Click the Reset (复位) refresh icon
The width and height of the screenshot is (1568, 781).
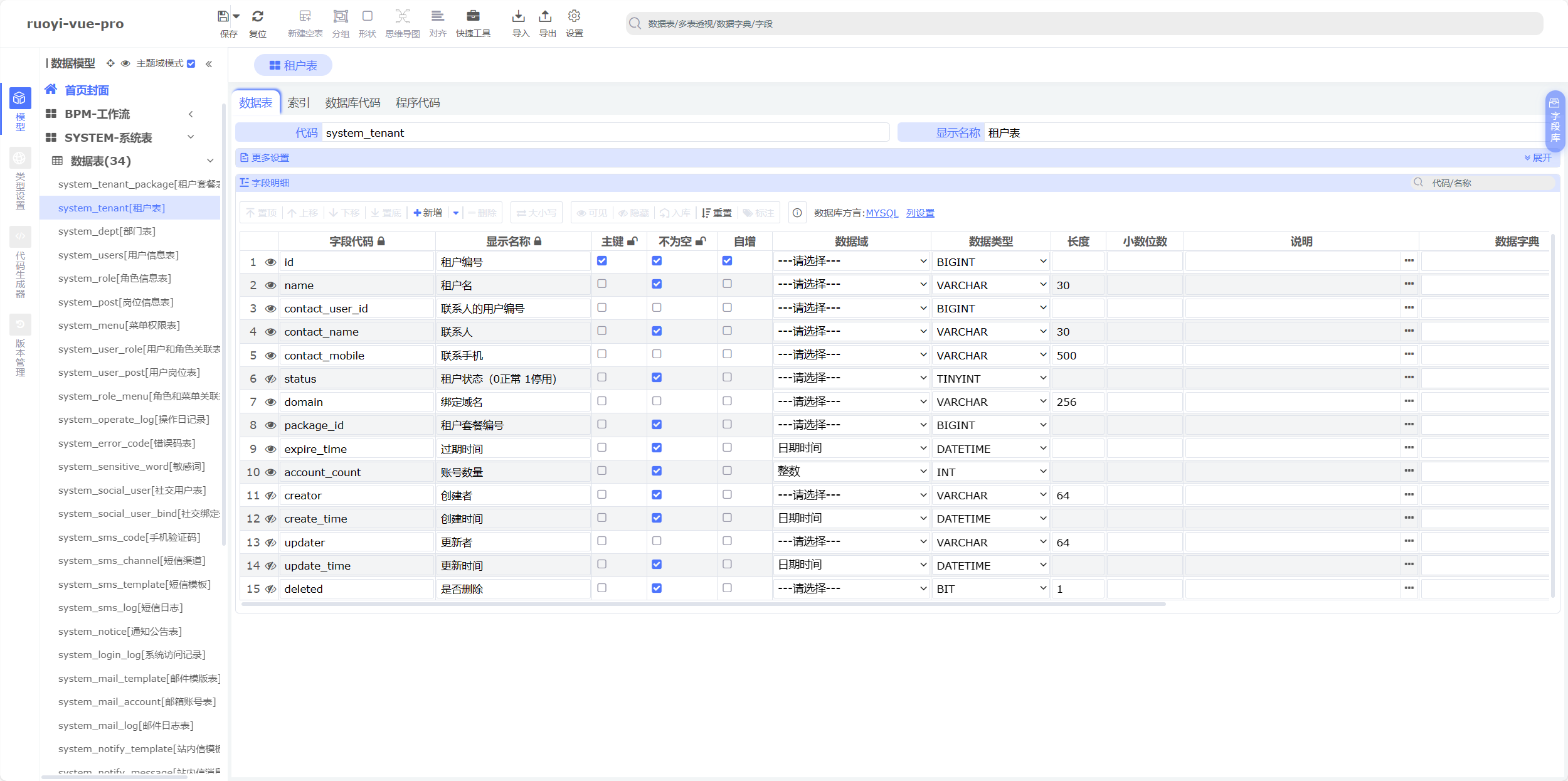point(258,16)
